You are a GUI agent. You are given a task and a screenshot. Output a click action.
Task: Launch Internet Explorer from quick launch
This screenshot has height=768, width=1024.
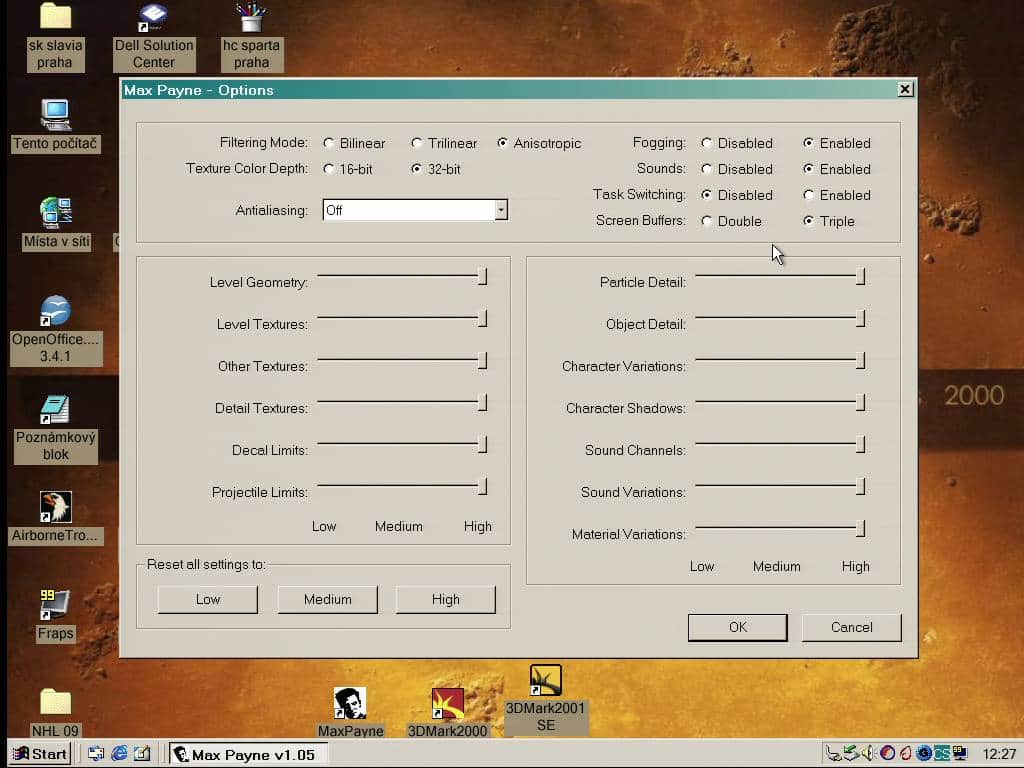click(x=119, y=754)
